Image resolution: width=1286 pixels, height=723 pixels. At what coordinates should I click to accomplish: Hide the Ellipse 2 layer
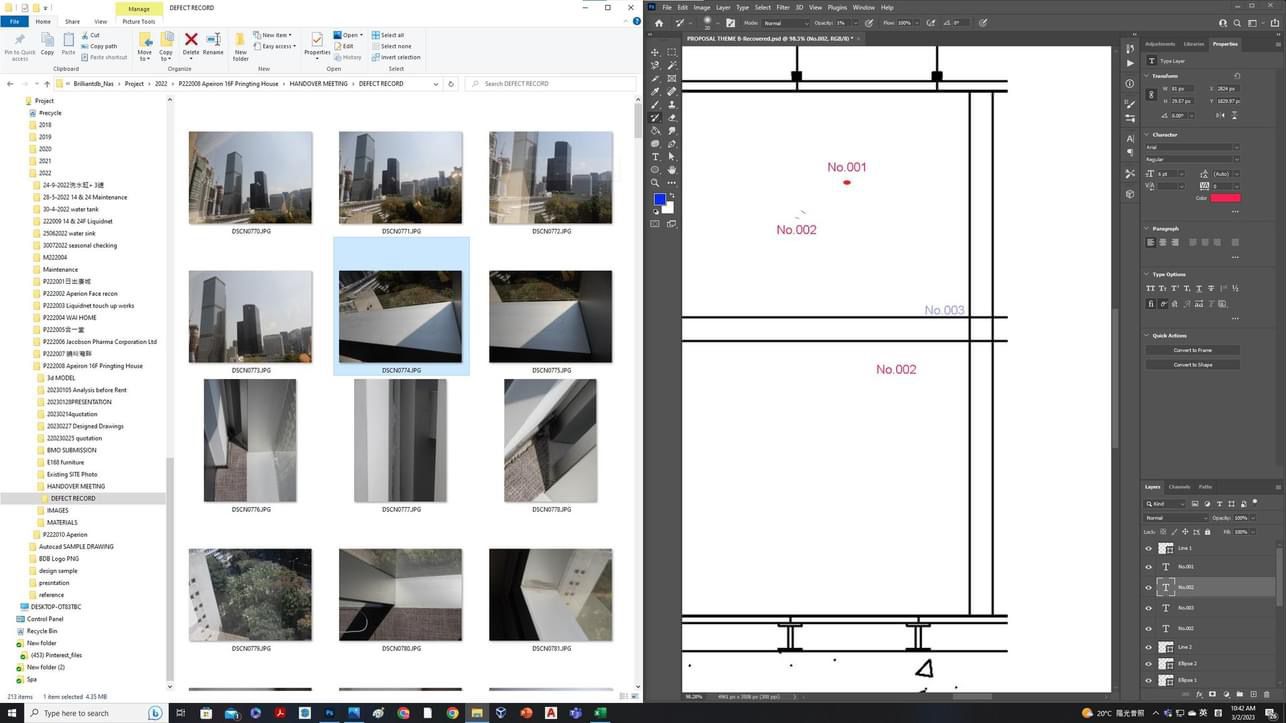pyautogui.click(x=1148, y=664)
